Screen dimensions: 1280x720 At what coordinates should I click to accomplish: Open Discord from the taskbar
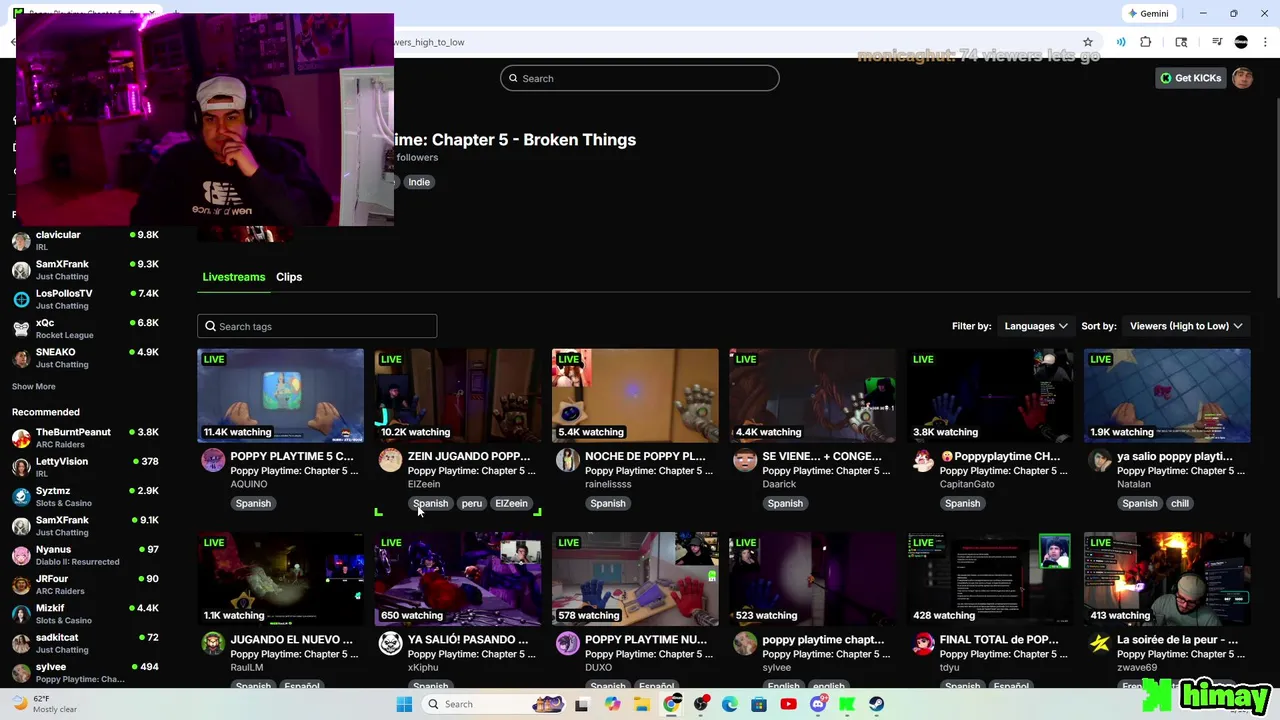coord(818,704)
